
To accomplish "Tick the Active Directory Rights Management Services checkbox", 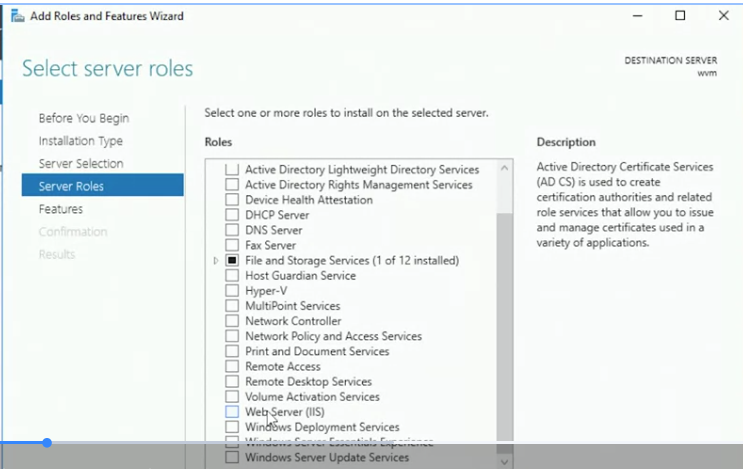I will pos(232,184).
